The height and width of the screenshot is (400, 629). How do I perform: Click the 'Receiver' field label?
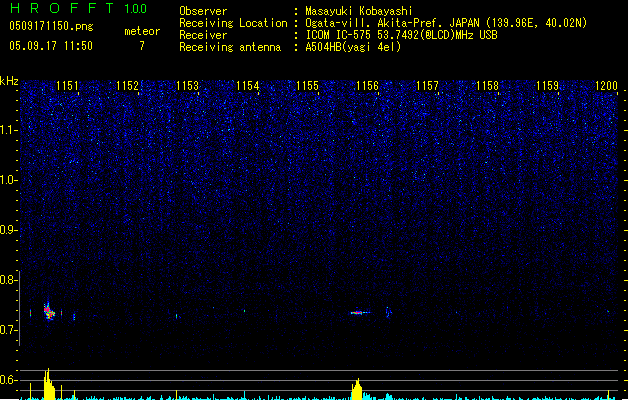(x=203, y=35)
